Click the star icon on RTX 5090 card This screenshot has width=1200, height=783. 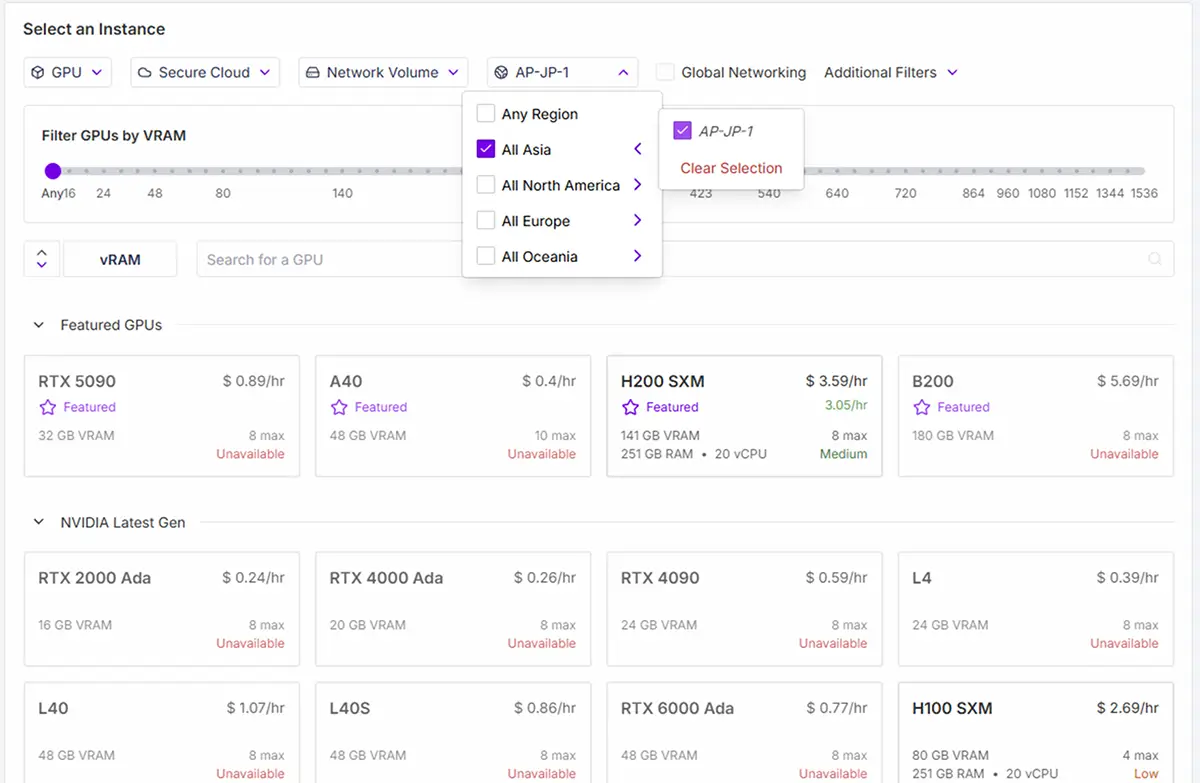pyautogui.click(x=47, y=407)
